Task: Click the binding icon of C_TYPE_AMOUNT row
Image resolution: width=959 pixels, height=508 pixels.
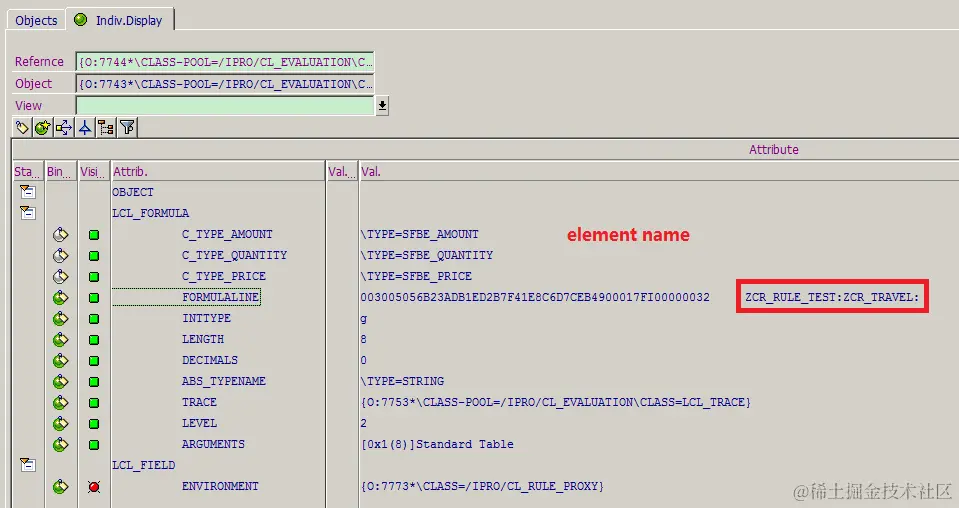Action: tap(60, 234)
